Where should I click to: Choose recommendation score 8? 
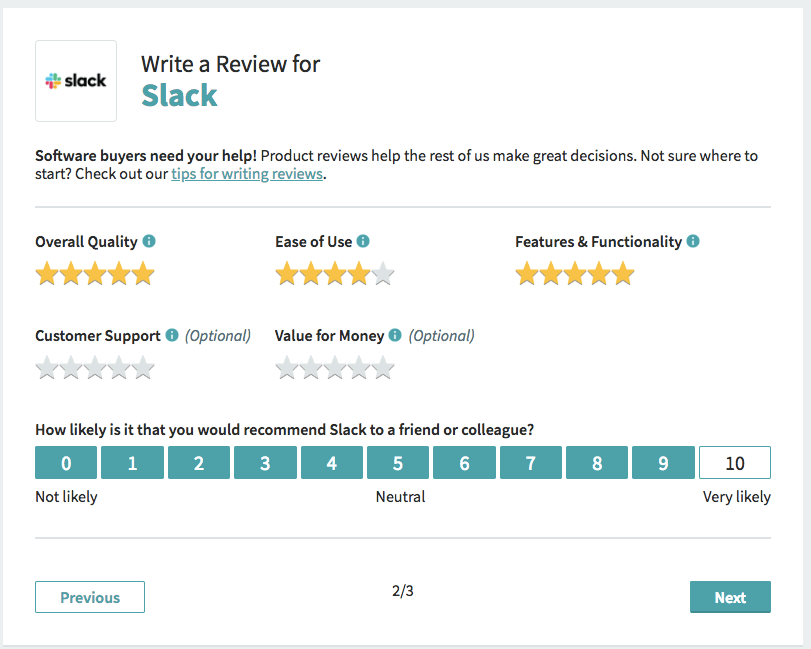tap(597, 463)
